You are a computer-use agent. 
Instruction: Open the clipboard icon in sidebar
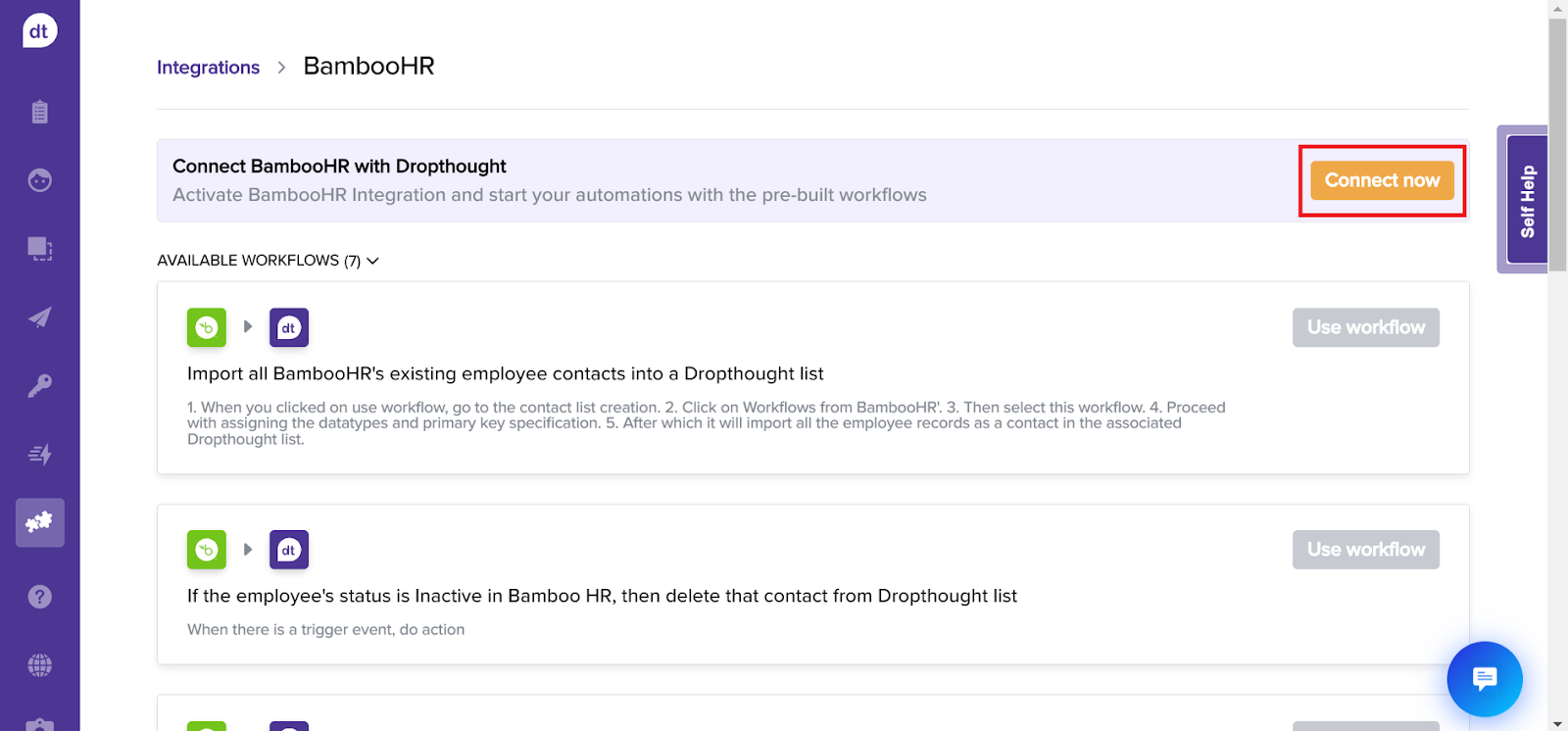pyautogui.click(x=39, y=112)
